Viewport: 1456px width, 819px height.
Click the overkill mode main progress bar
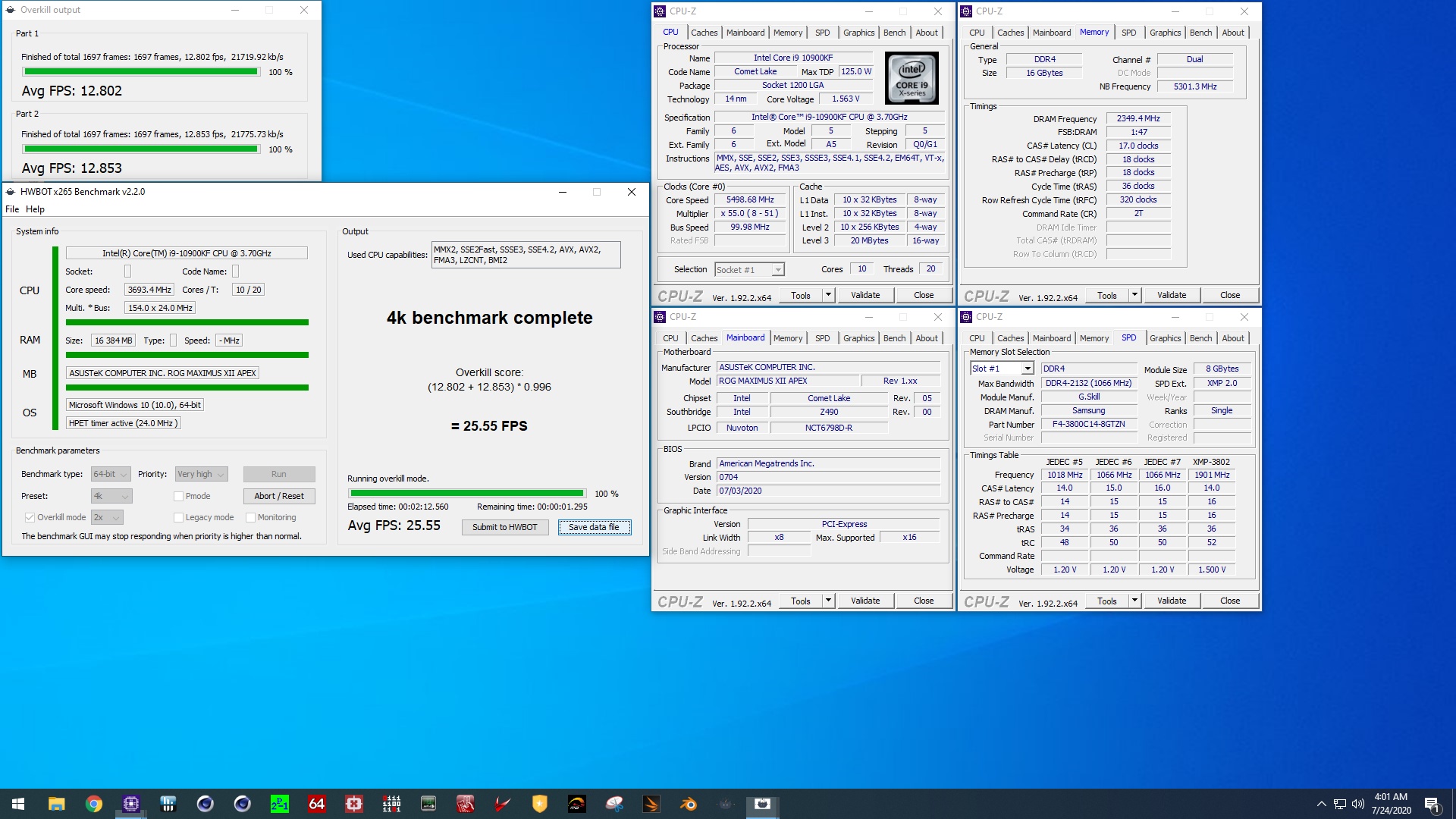point(466,494)
